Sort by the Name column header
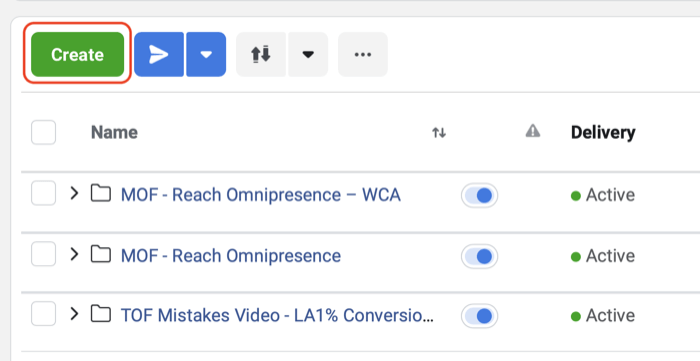 tap(114, 133)
